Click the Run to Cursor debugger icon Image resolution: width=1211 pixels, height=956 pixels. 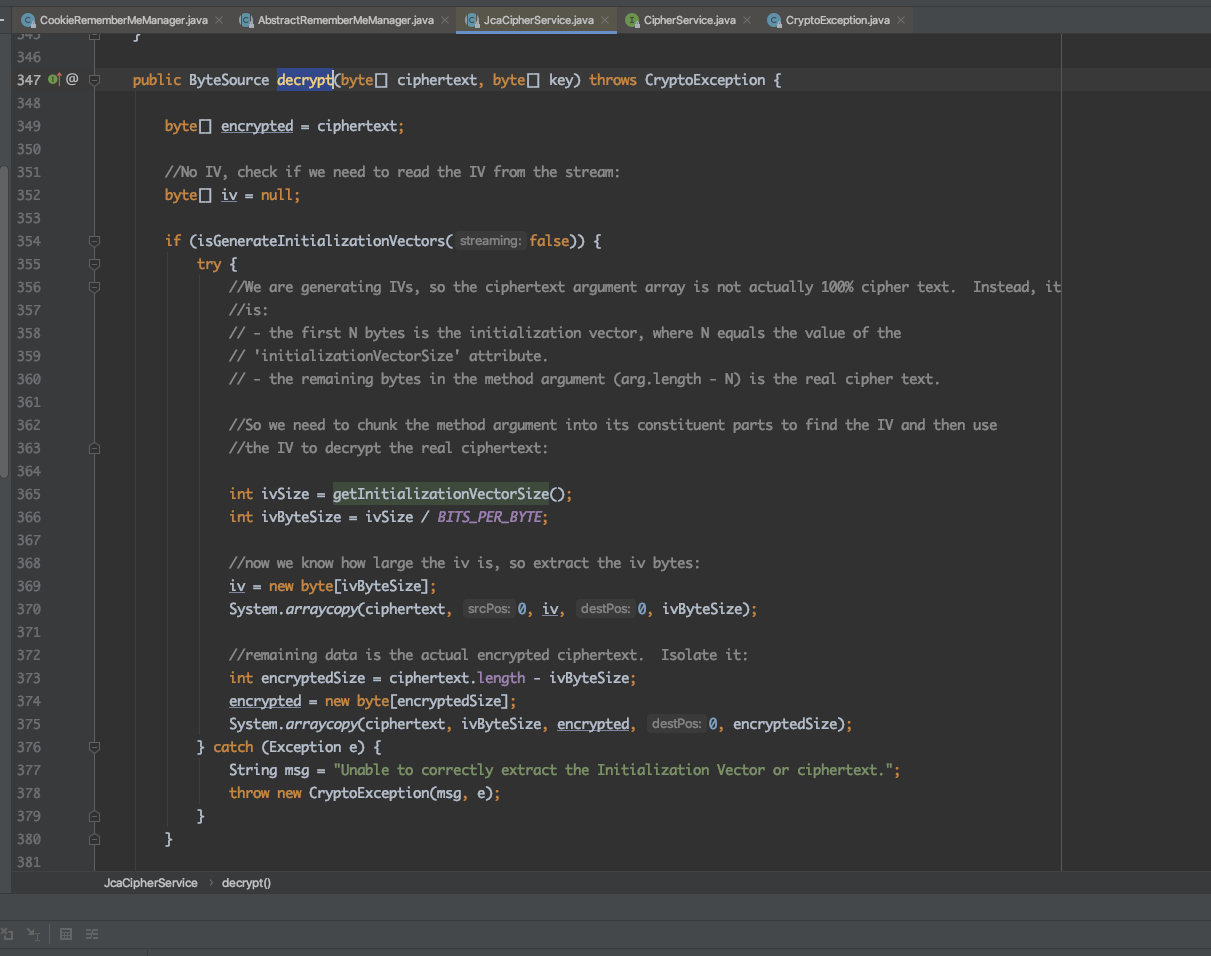33,934
